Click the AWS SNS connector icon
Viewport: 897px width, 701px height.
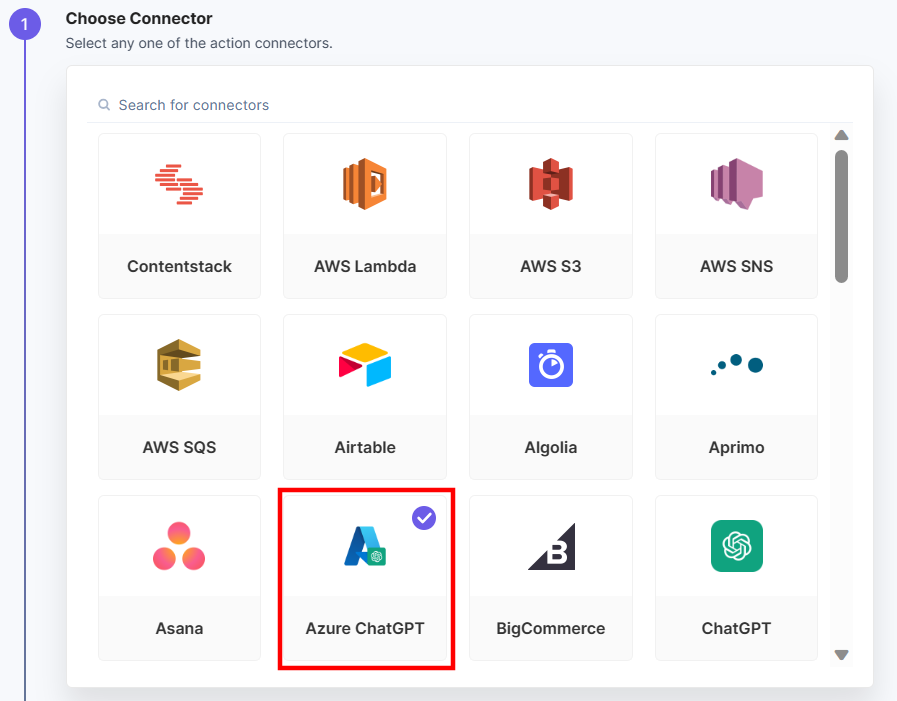736,184
